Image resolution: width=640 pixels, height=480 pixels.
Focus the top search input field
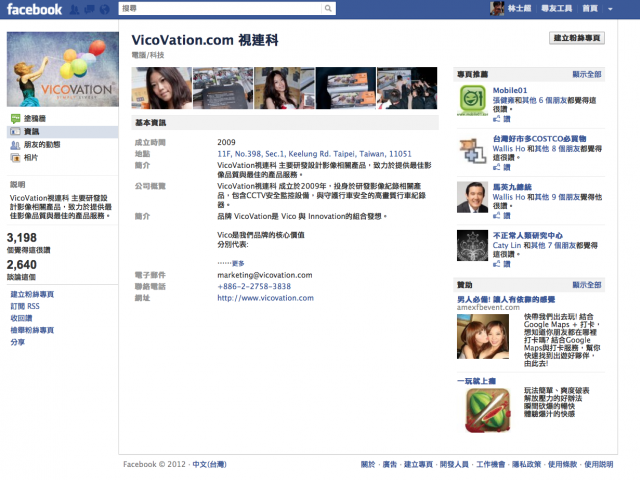(x=220, y=8)
